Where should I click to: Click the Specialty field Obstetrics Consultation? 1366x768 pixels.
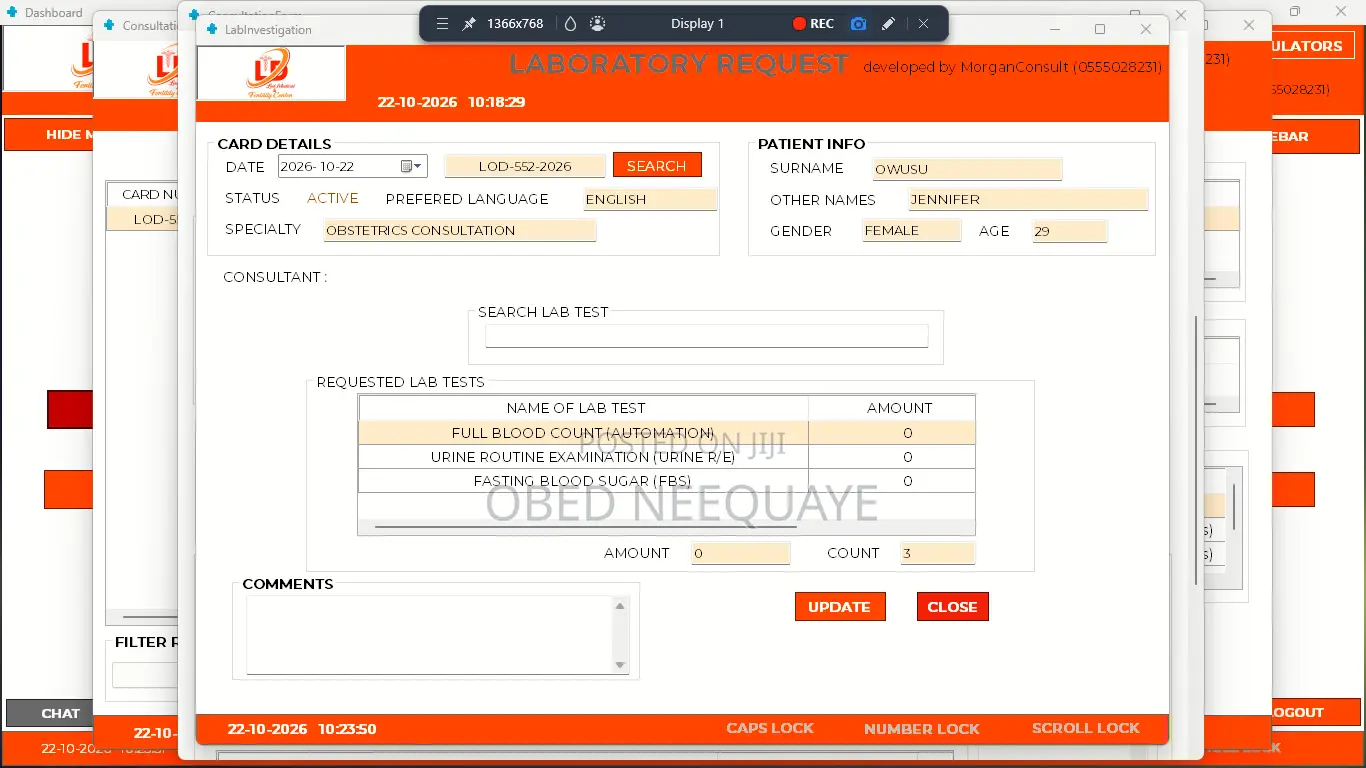[x=460, y=230]
